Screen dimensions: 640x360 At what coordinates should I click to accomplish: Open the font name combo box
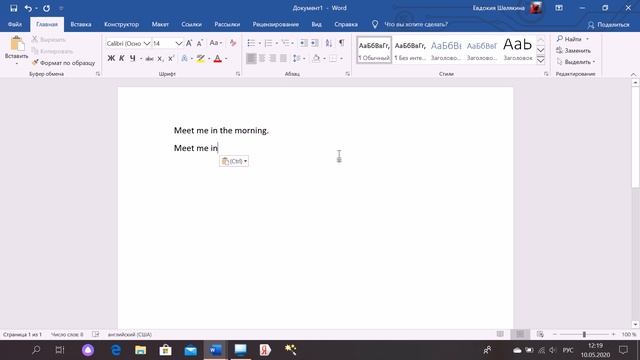tap(128, 43)
